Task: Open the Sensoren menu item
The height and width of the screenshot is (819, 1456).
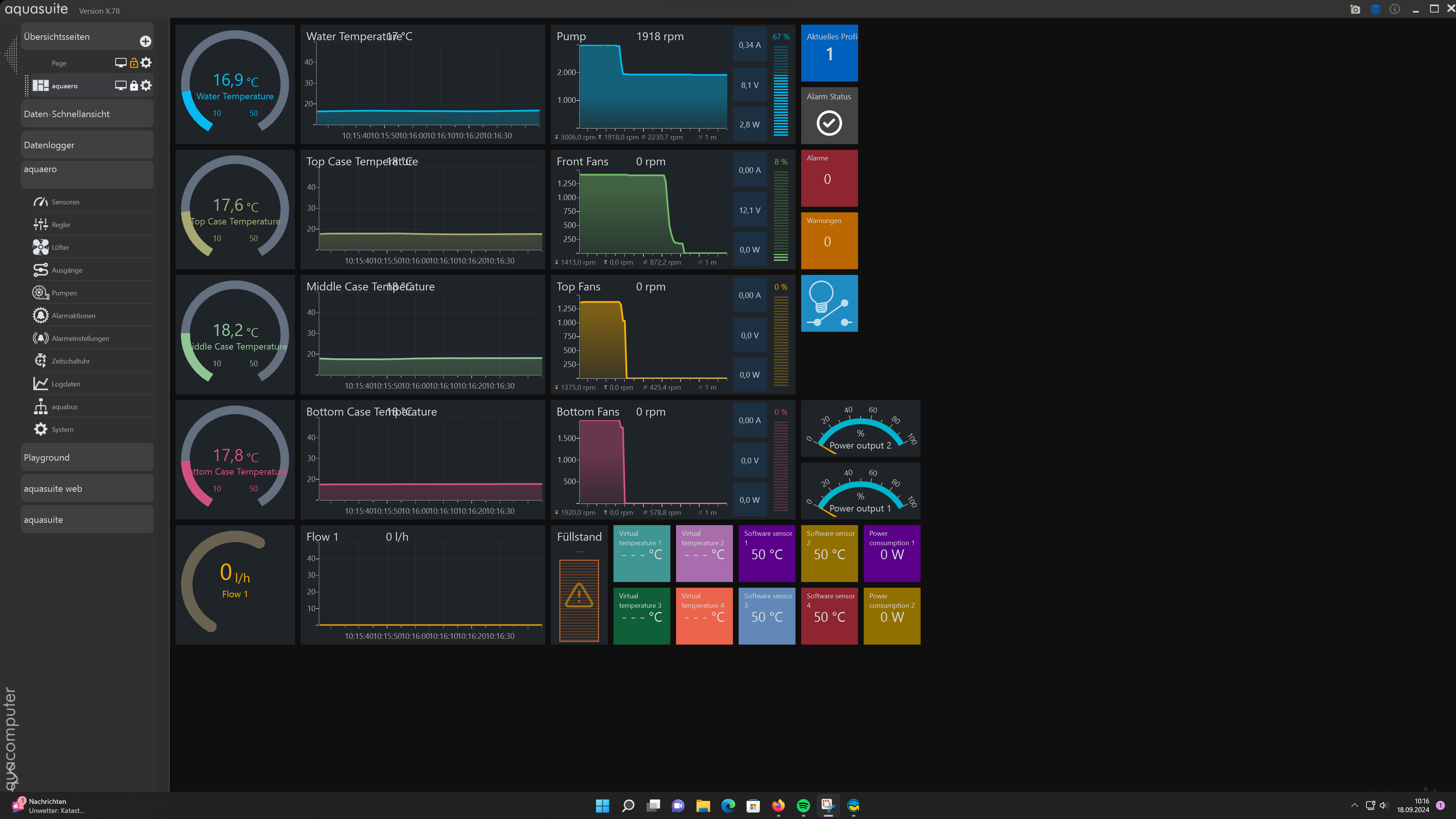Action: [x=65, y=202]
